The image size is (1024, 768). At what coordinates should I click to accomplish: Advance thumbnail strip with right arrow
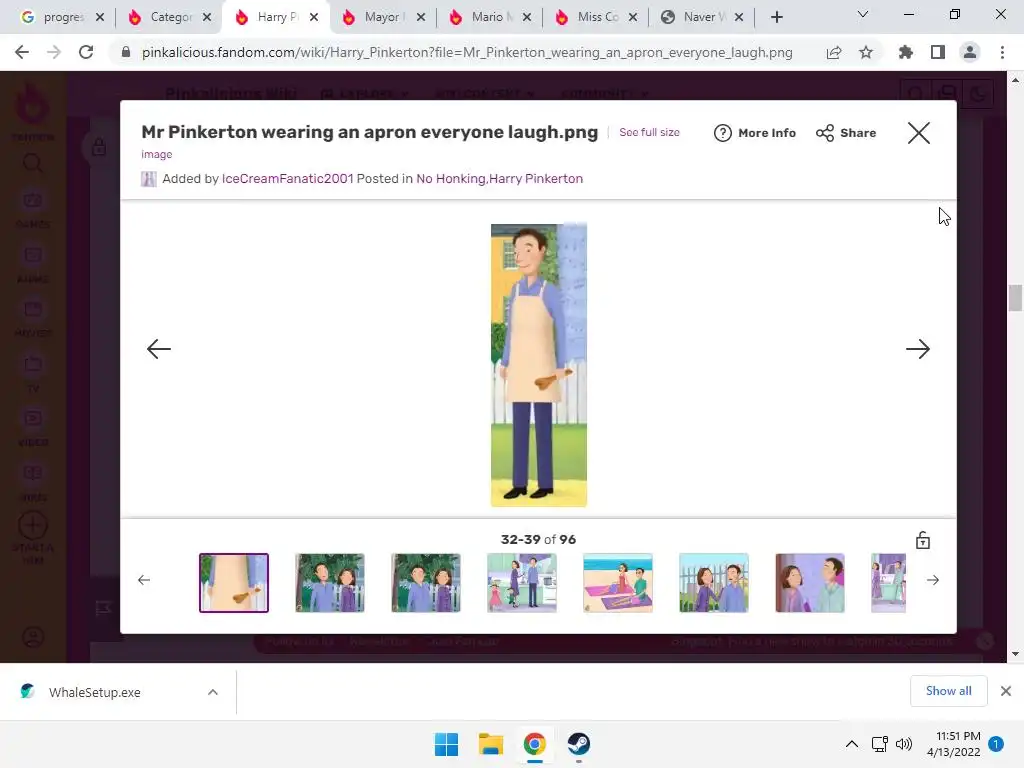[x=933, y=580]
